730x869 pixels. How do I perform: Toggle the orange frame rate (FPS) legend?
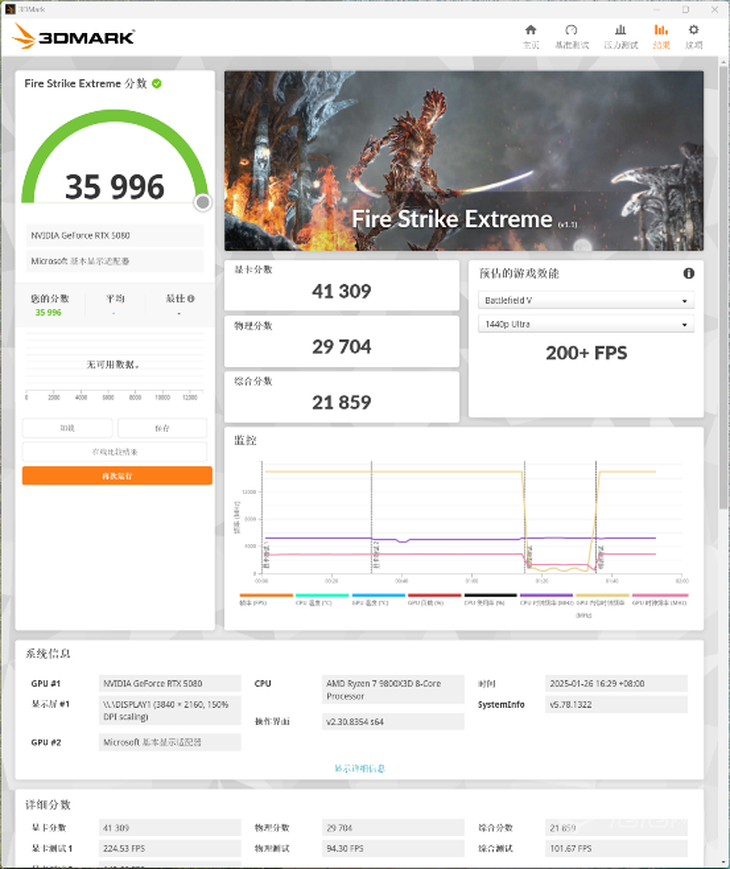pos(266,599)
